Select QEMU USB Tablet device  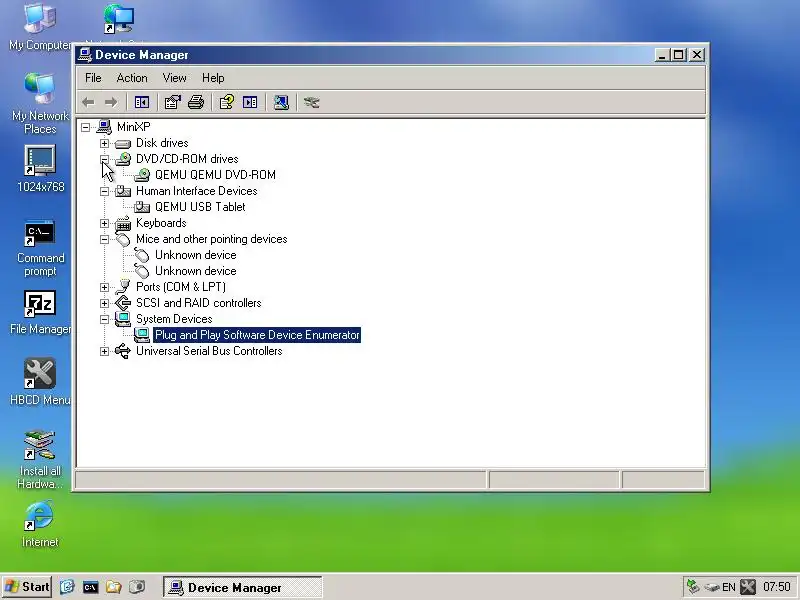pyautogui.click(x=200, y=207)
